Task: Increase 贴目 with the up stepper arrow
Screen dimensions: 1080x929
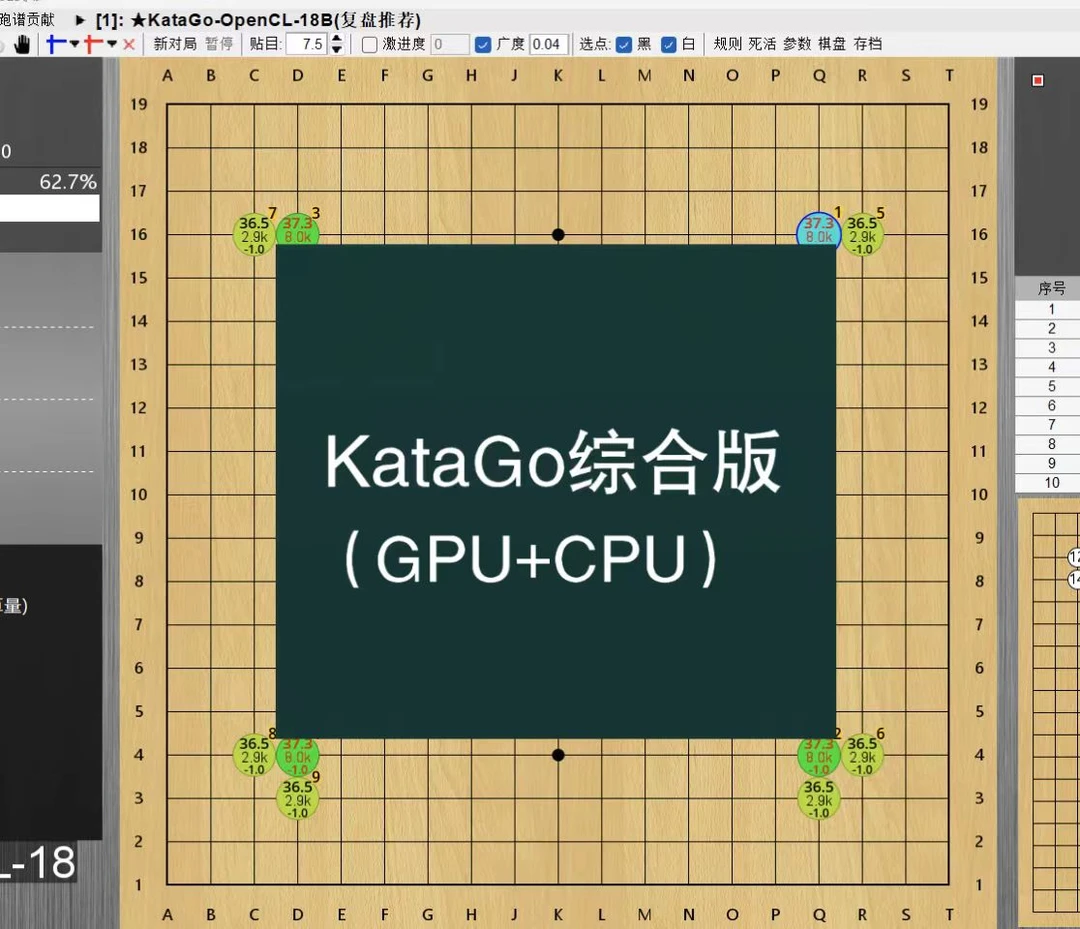Action: (x=335, y=38)
